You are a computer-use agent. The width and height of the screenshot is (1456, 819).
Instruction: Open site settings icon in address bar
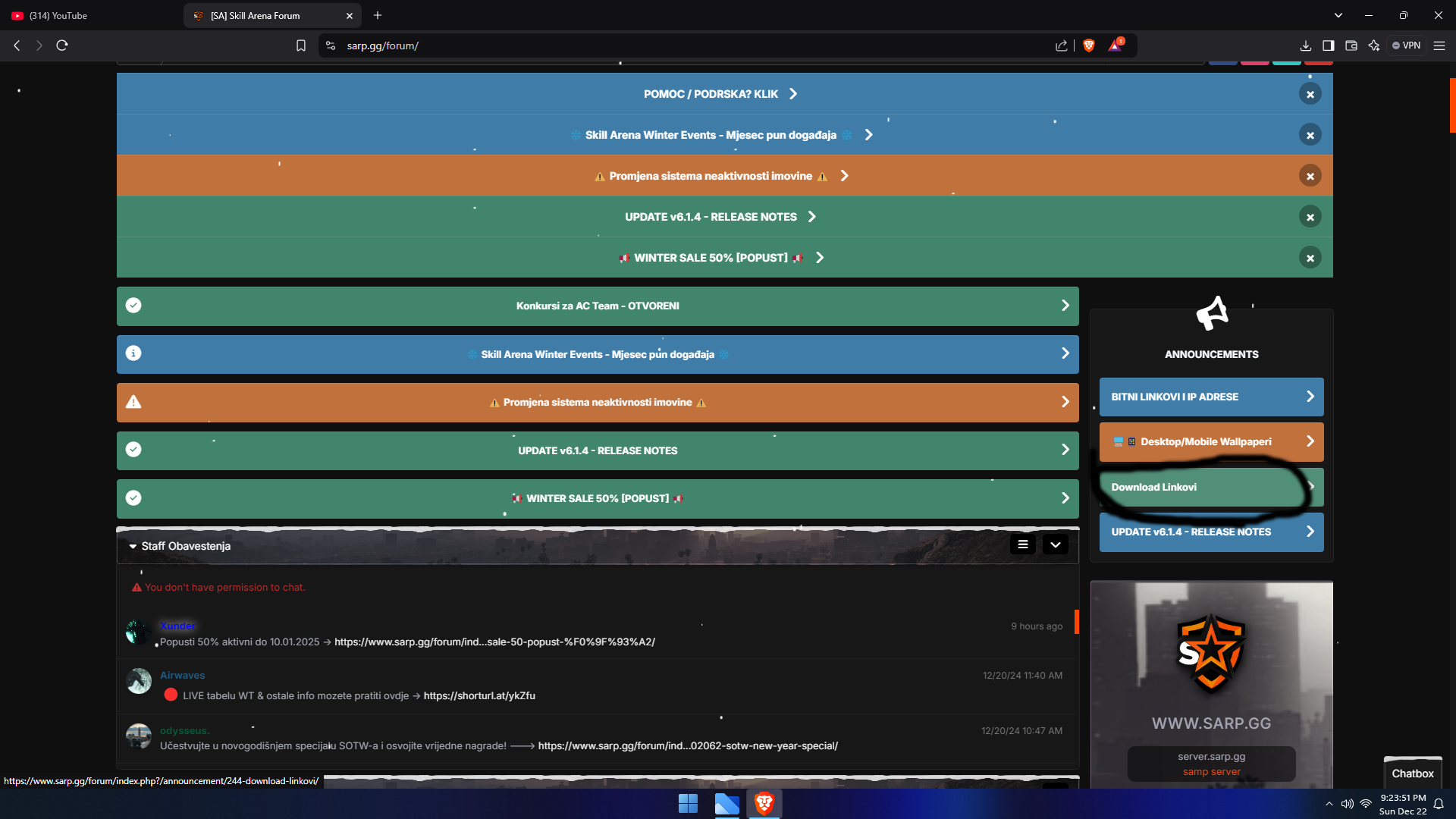point(331,45)
